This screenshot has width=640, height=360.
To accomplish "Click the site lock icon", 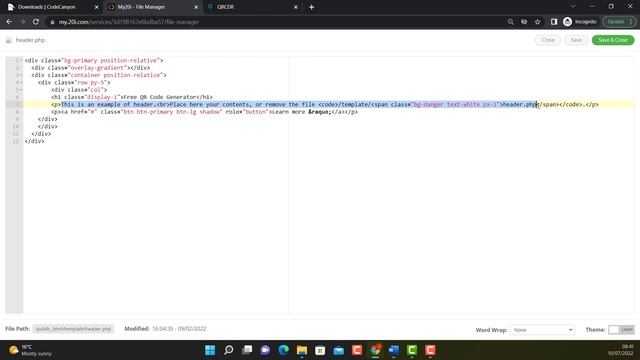I will (x=52, y=22).
